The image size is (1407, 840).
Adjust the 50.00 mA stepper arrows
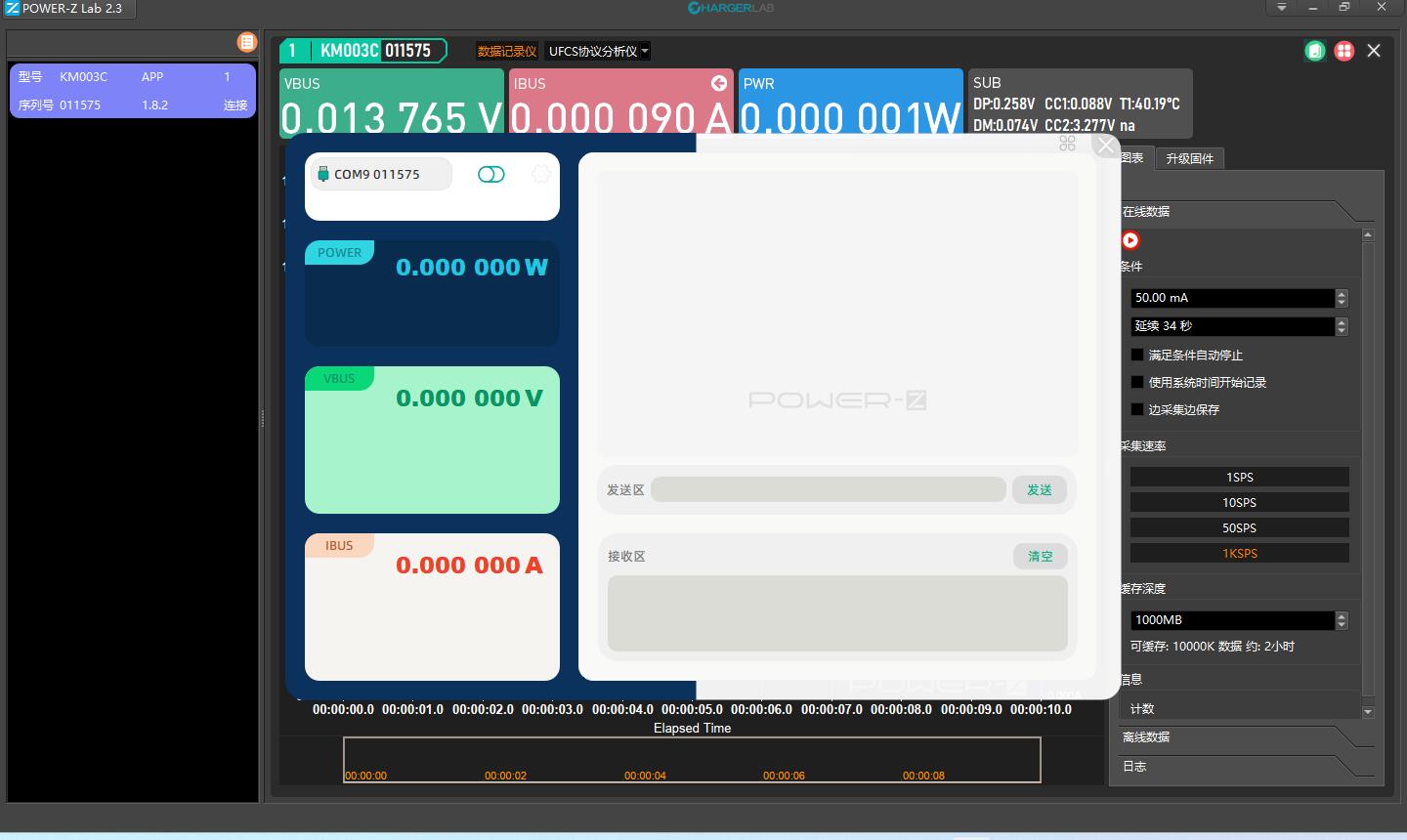(x=1342, y=298)
